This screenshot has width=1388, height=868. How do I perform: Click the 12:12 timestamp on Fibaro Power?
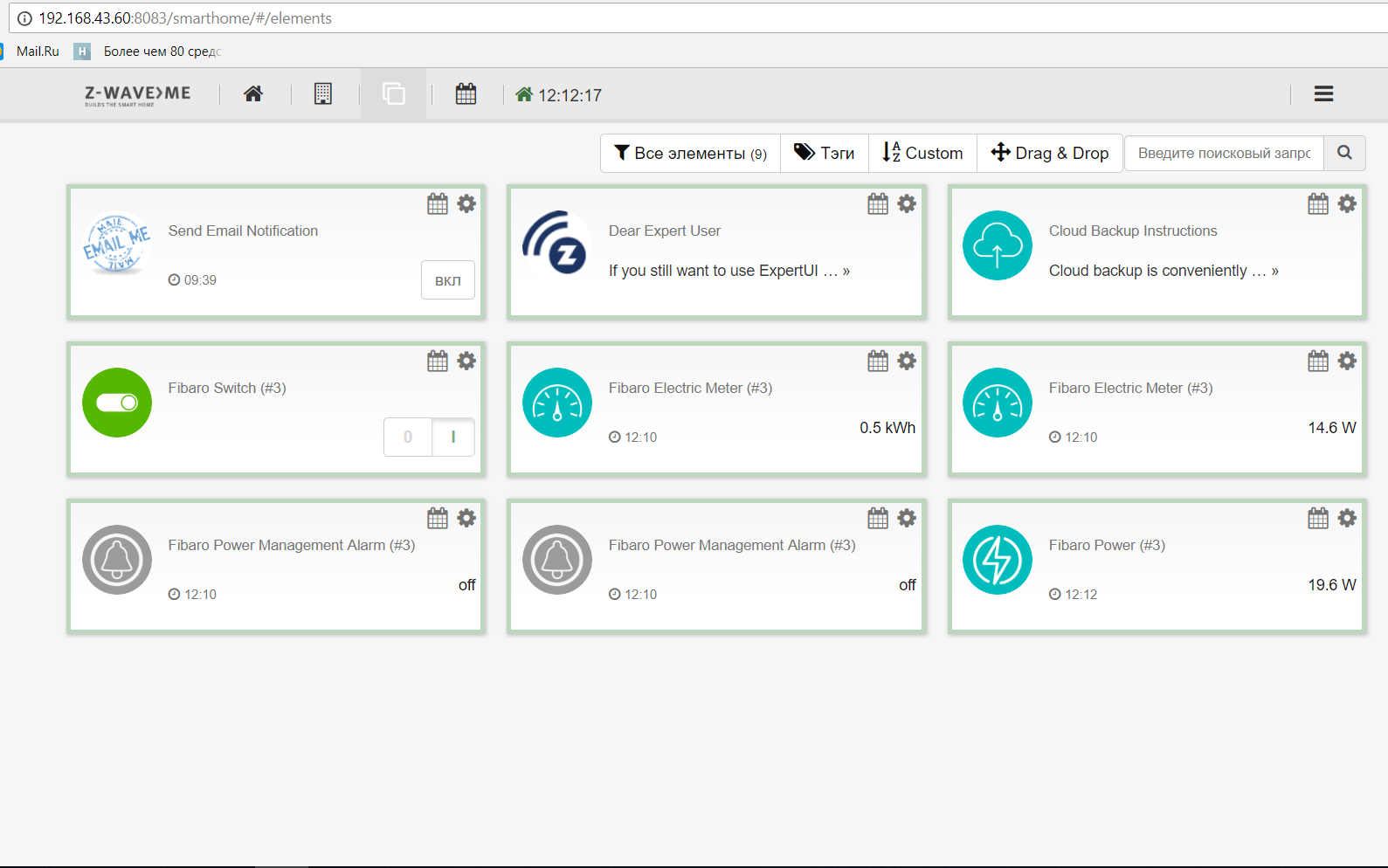(1073, 595)
